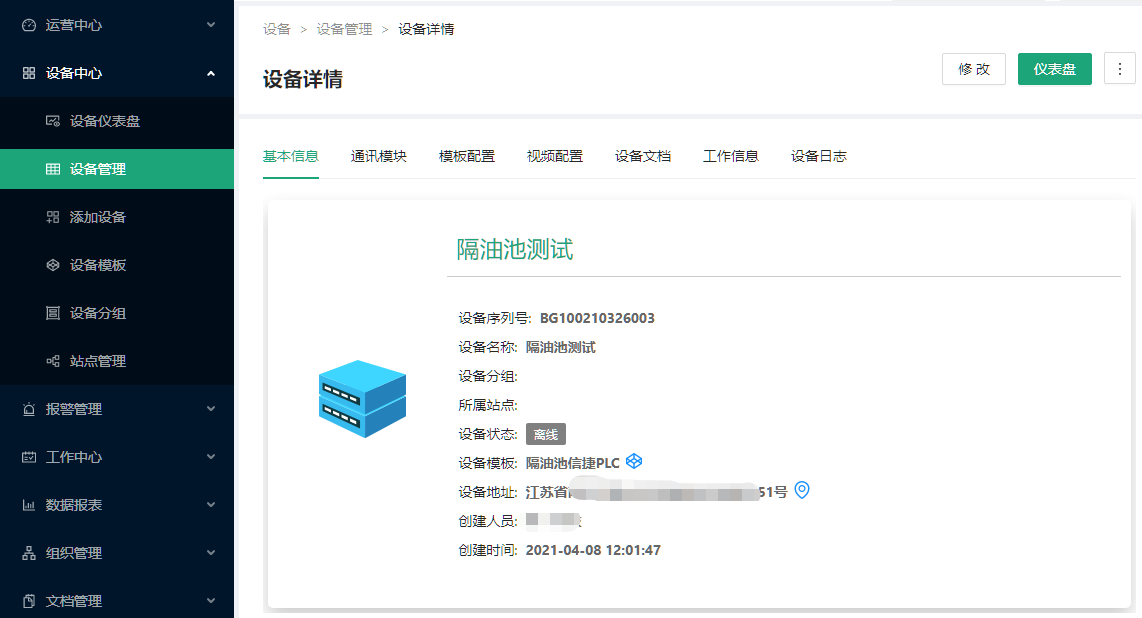Screen dimensions: 1142x618
Task: Open 站点管理 sidebar entry
Action: [97, 361]
